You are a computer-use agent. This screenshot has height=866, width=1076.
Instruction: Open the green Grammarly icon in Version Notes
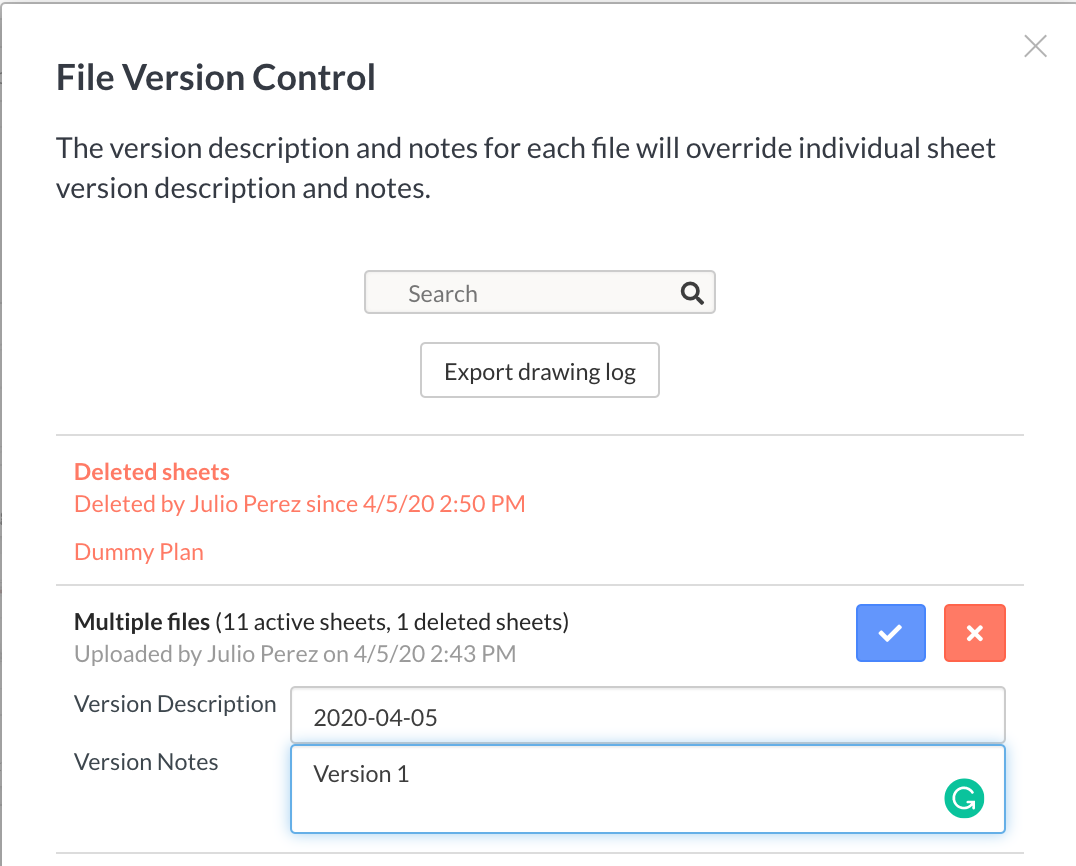click(963, 798)
